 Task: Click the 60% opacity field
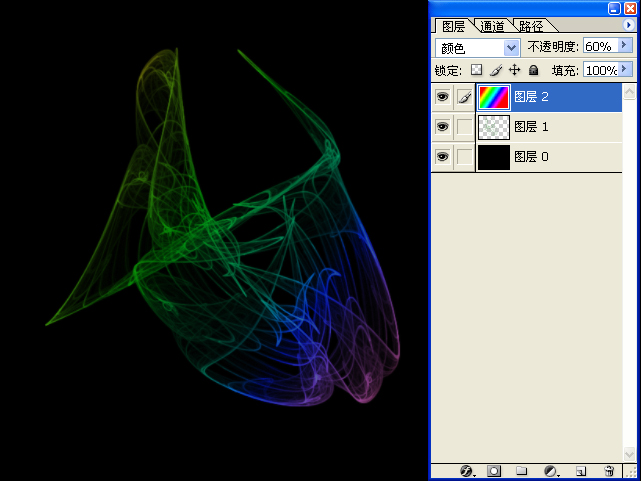pos(601,46)
